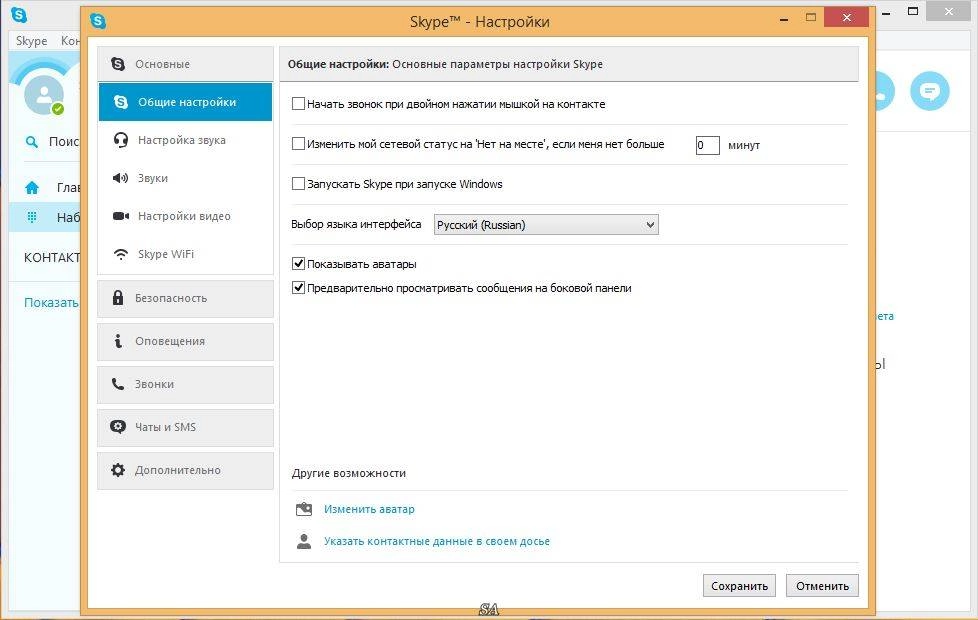Click the phone handset icon beside Звонки
Image resolution: width=978 pixels, height=620 pixels.
[118, 384]
